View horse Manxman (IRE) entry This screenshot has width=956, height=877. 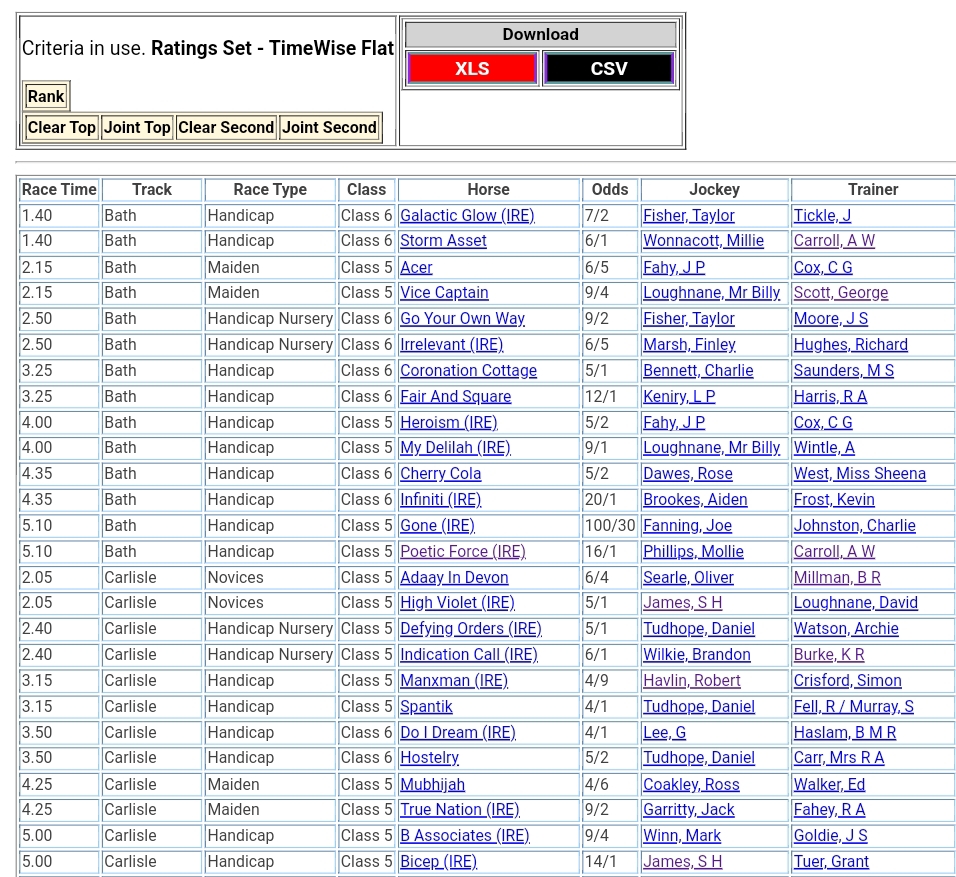point(454,680)
